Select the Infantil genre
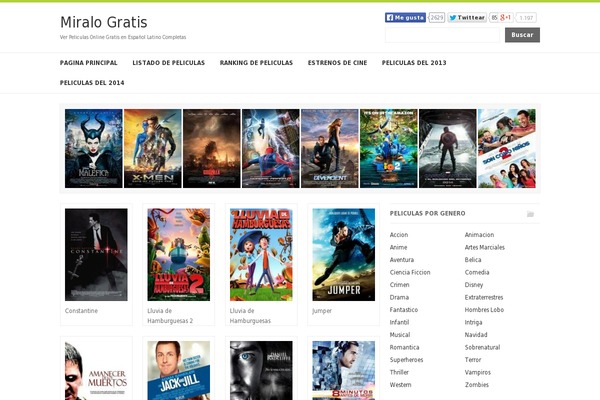 click(399, 322)
